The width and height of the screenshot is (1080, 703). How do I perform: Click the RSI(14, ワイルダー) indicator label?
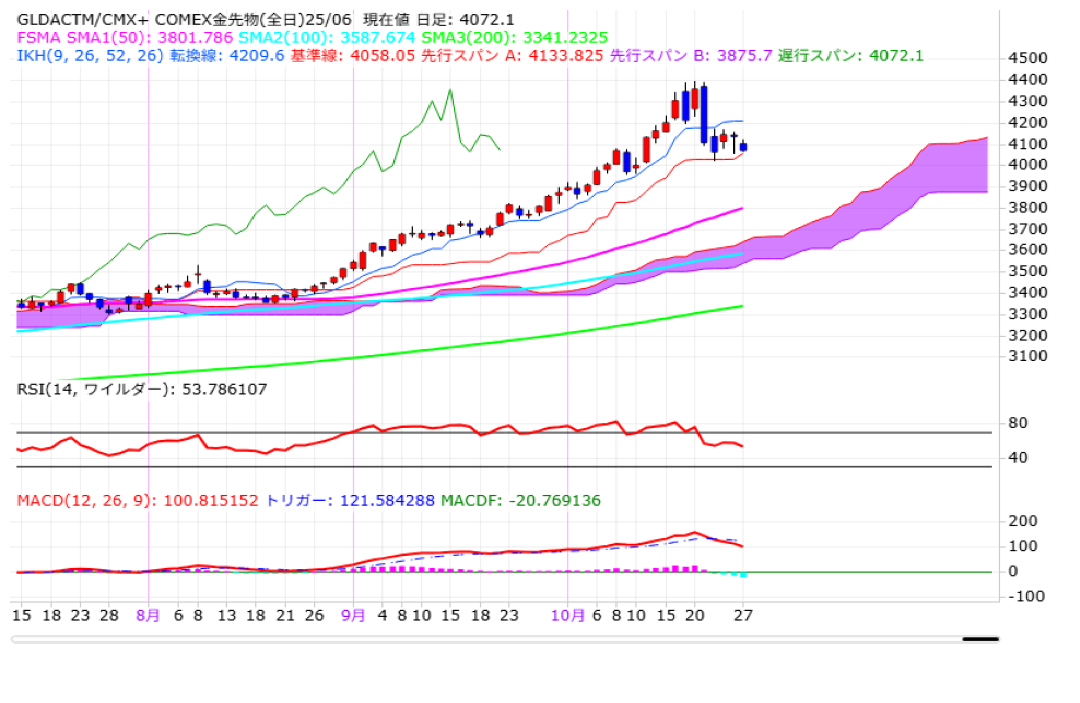[x=141, y=389]
